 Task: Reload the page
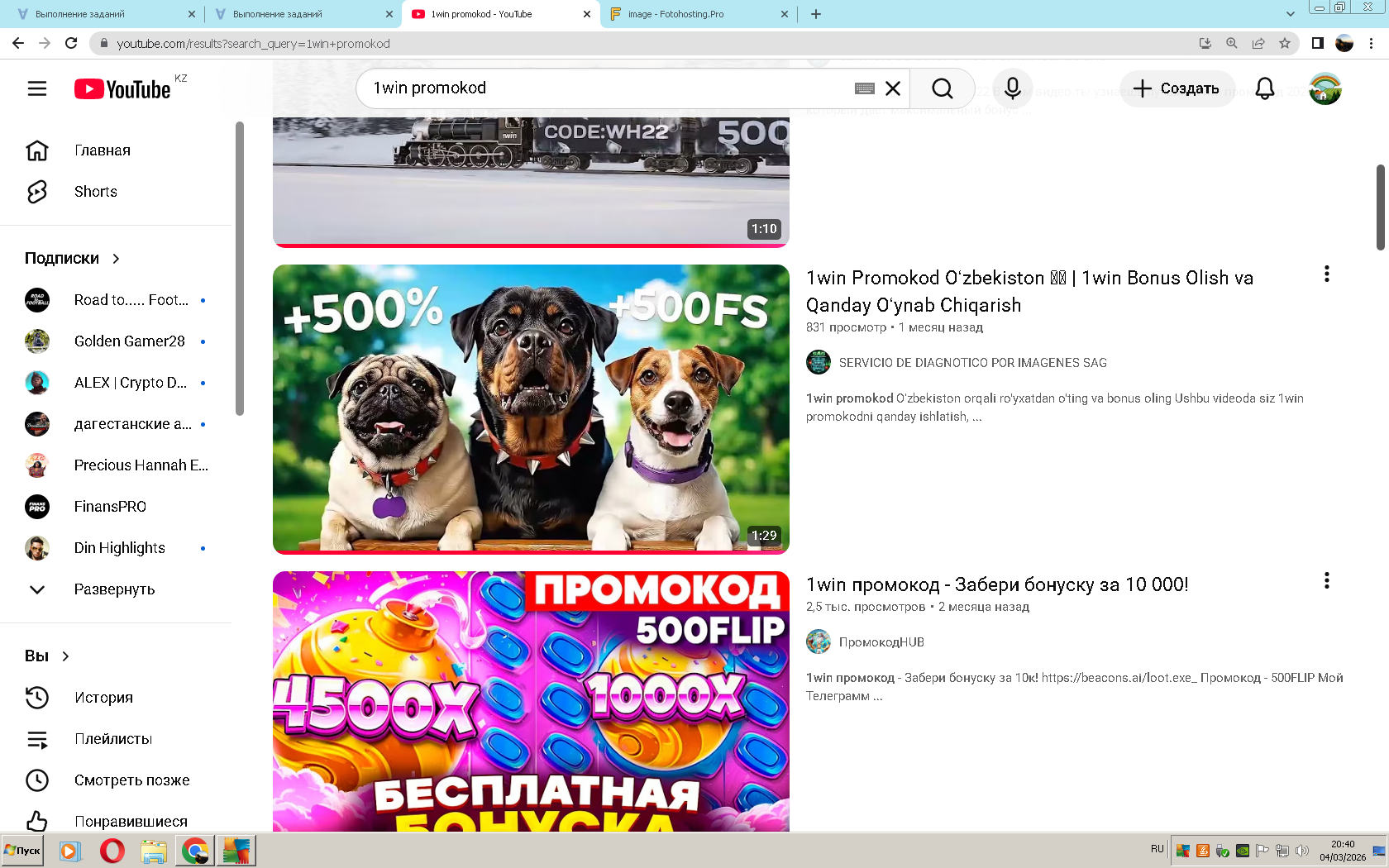[71, 43]
